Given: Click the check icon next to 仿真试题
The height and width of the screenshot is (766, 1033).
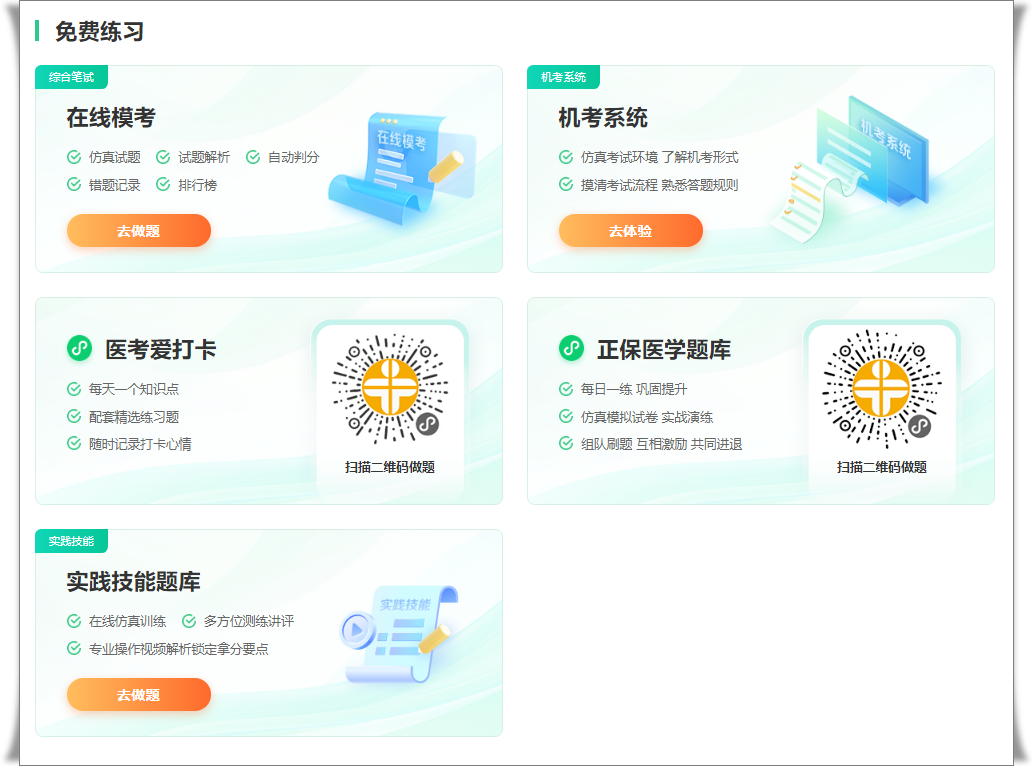Looking at the screenshot, I should [x=74, y=157].
